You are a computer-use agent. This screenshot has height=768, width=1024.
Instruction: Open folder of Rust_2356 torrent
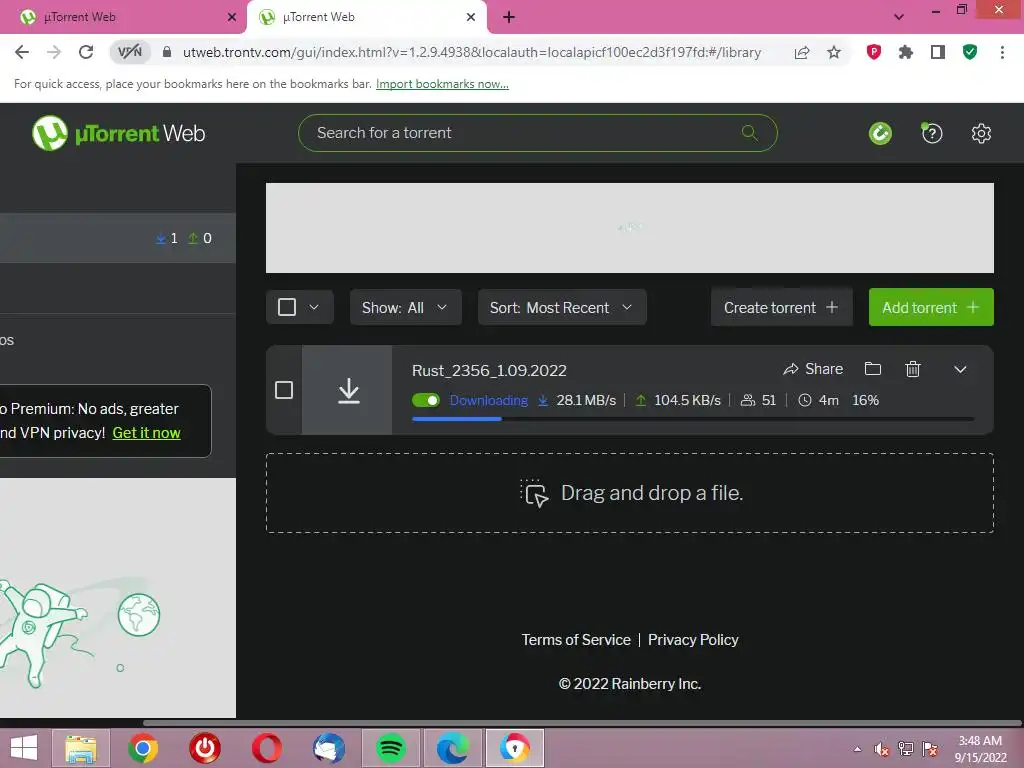point(872,369)
